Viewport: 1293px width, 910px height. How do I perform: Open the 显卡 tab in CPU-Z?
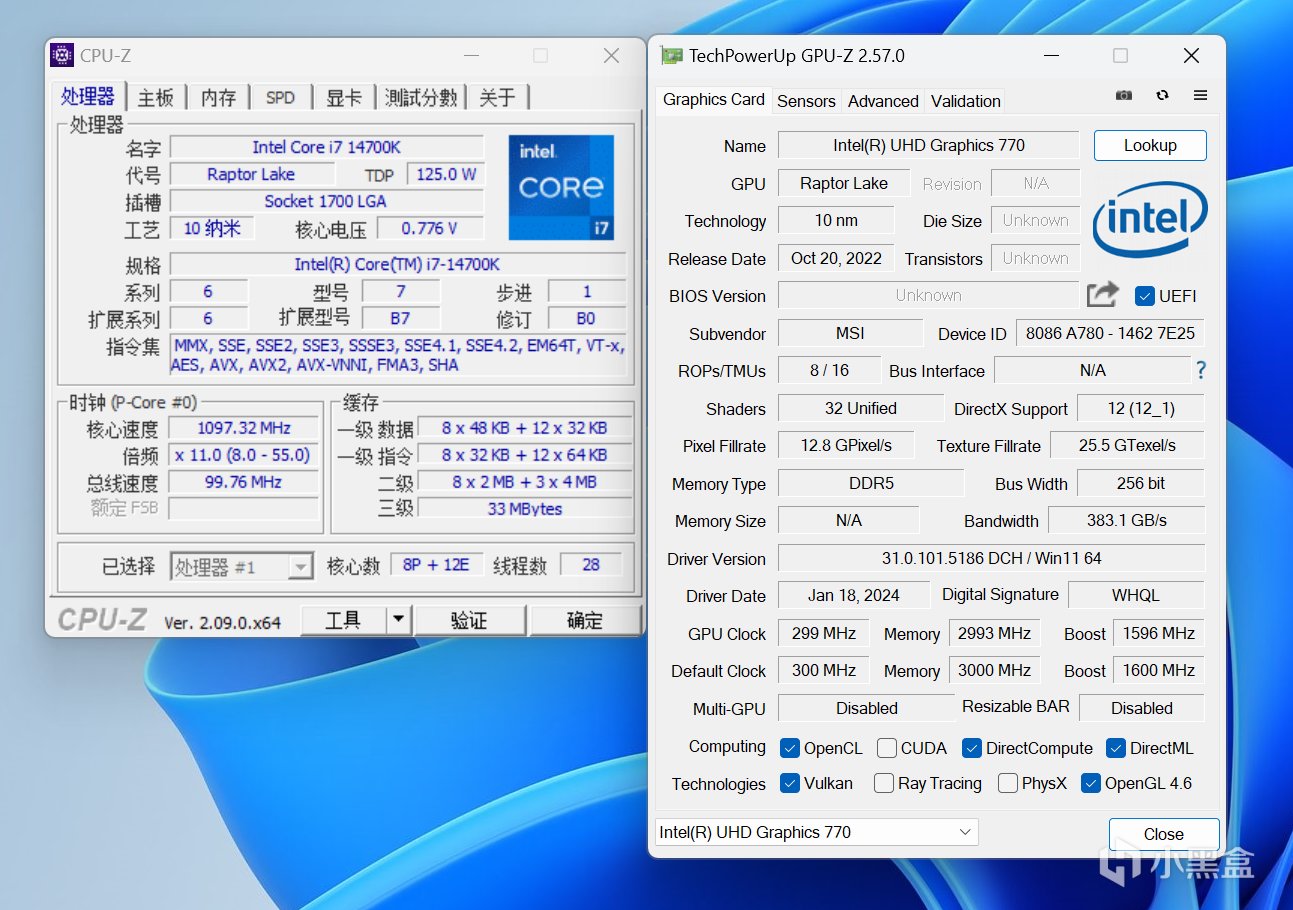tap(343, 97)
